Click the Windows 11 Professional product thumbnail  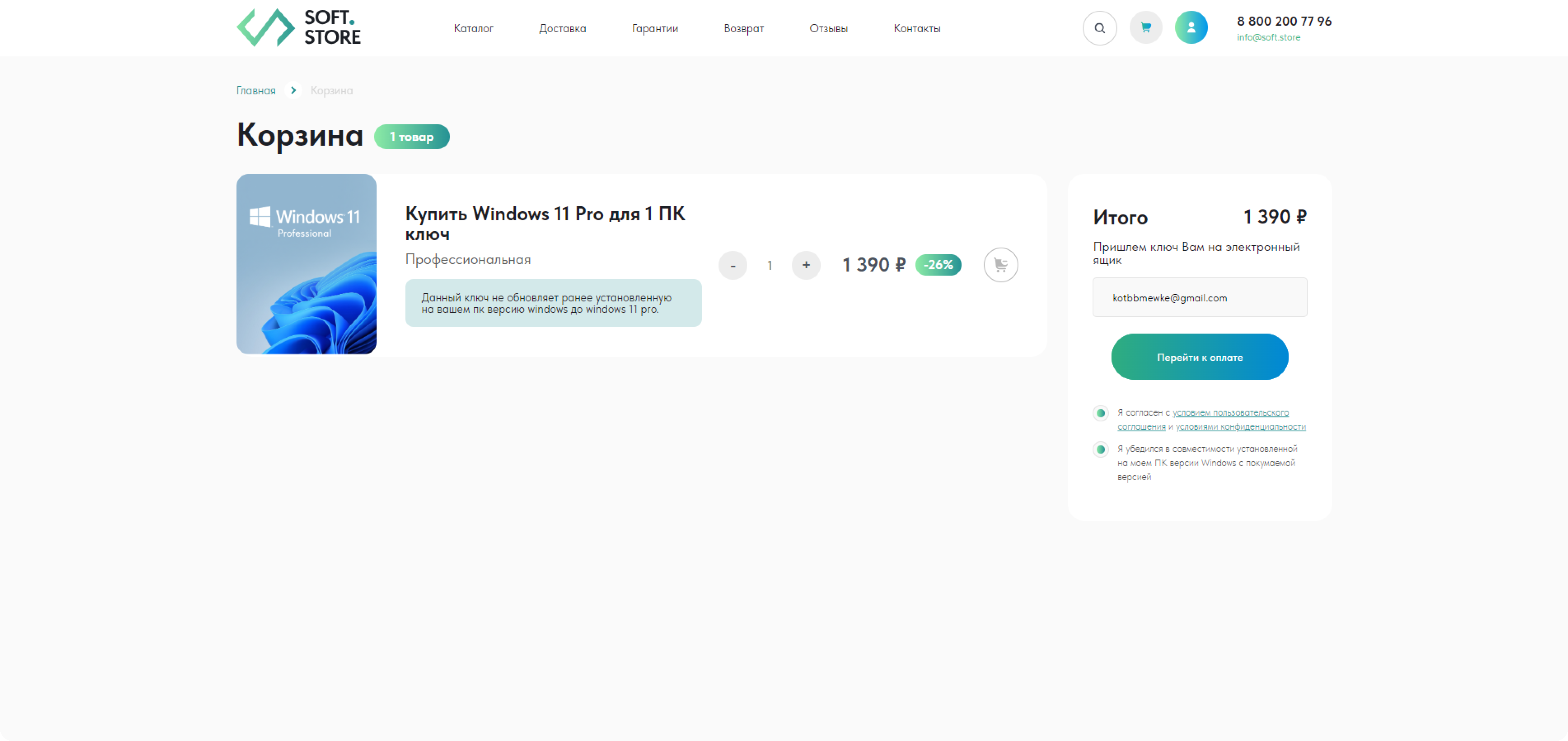tap(306, 264)
